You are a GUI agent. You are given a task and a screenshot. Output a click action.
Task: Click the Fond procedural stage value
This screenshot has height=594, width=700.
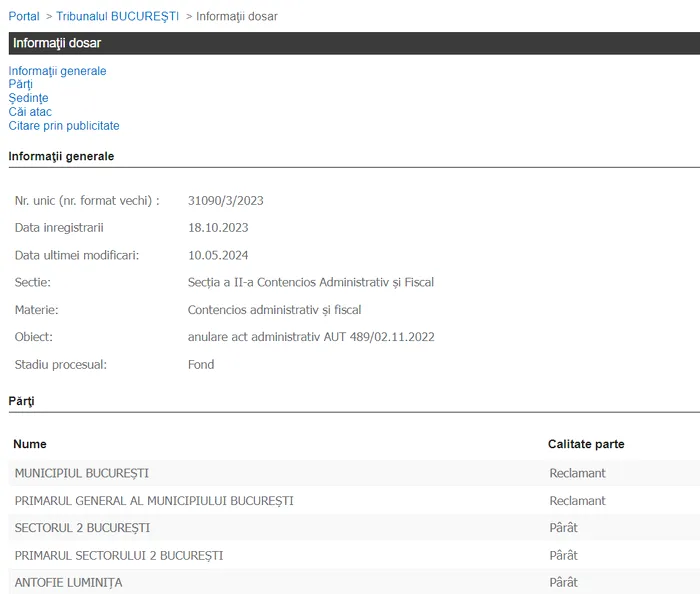[x=201, y=365]
